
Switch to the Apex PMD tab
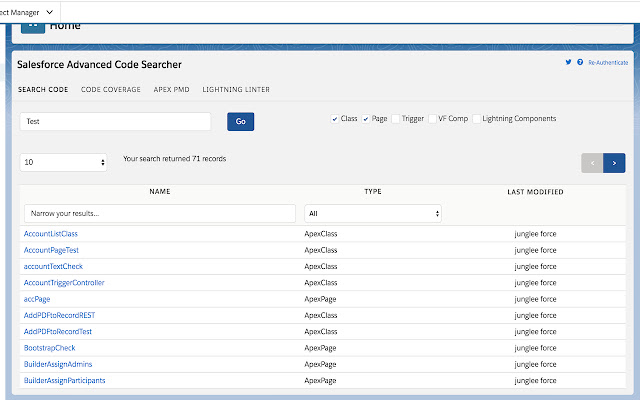[x=171, y=90]
